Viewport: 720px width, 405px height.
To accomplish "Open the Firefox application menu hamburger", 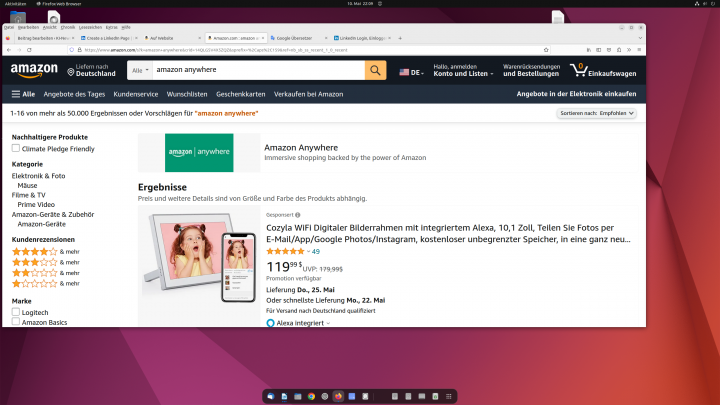I will pyautogui.click(x=639, y=50).
